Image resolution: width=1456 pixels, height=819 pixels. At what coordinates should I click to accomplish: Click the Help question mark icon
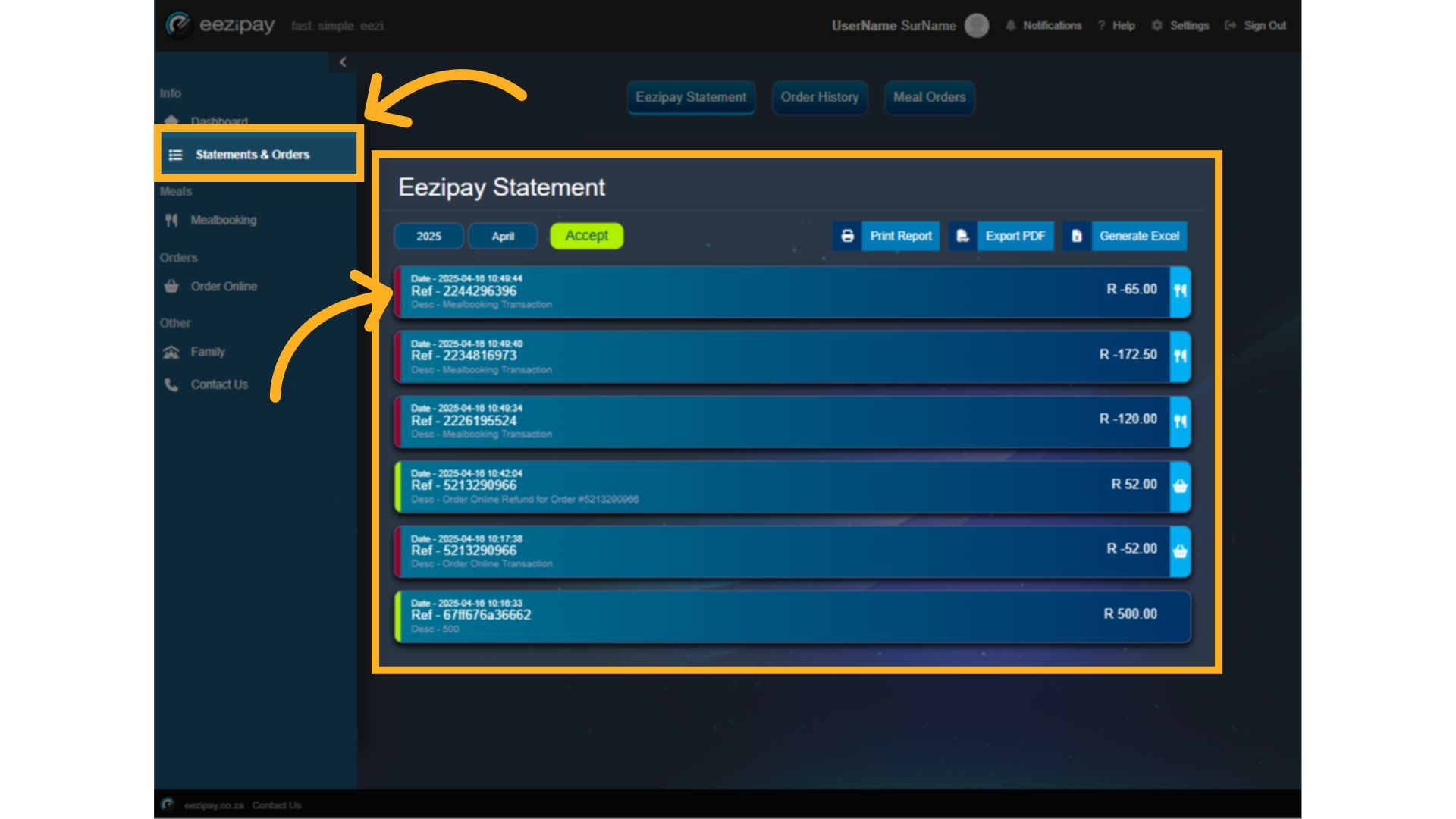tap(1101, 26)
